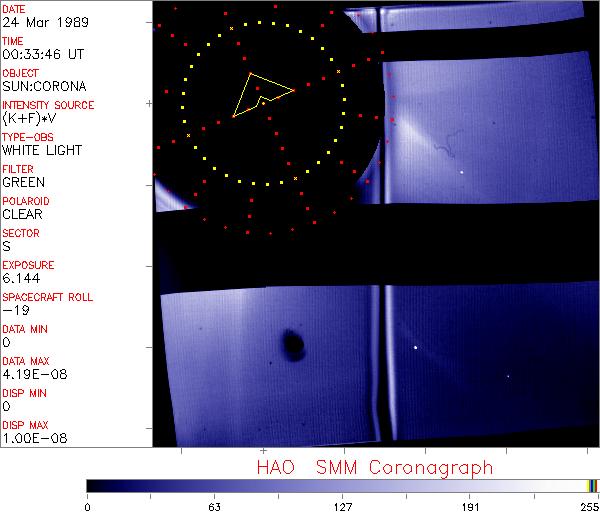Click the HAO SMM Coronagraph title
600x512 pixels.
coord(374,466)
